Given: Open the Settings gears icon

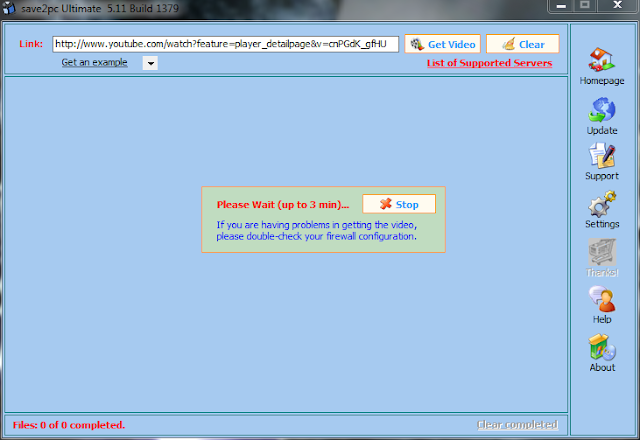Looking at the screenshot, I should click(602, 204).
